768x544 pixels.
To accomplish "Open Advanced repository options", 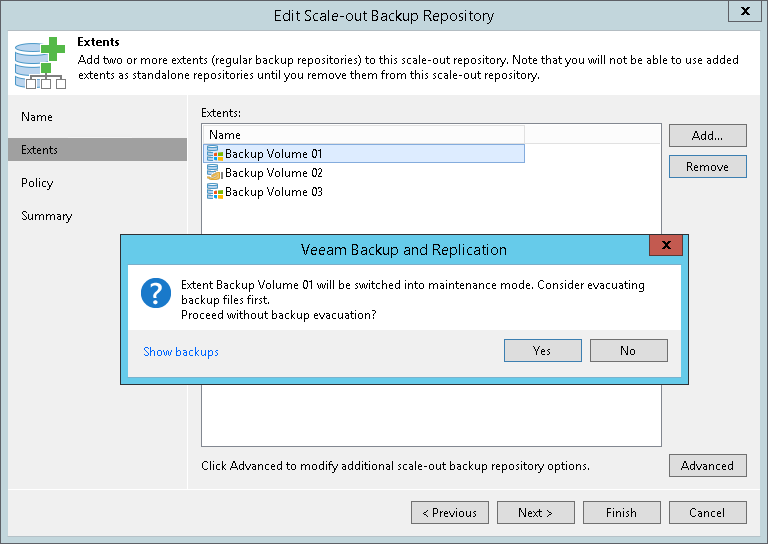I will pos(707,466).
